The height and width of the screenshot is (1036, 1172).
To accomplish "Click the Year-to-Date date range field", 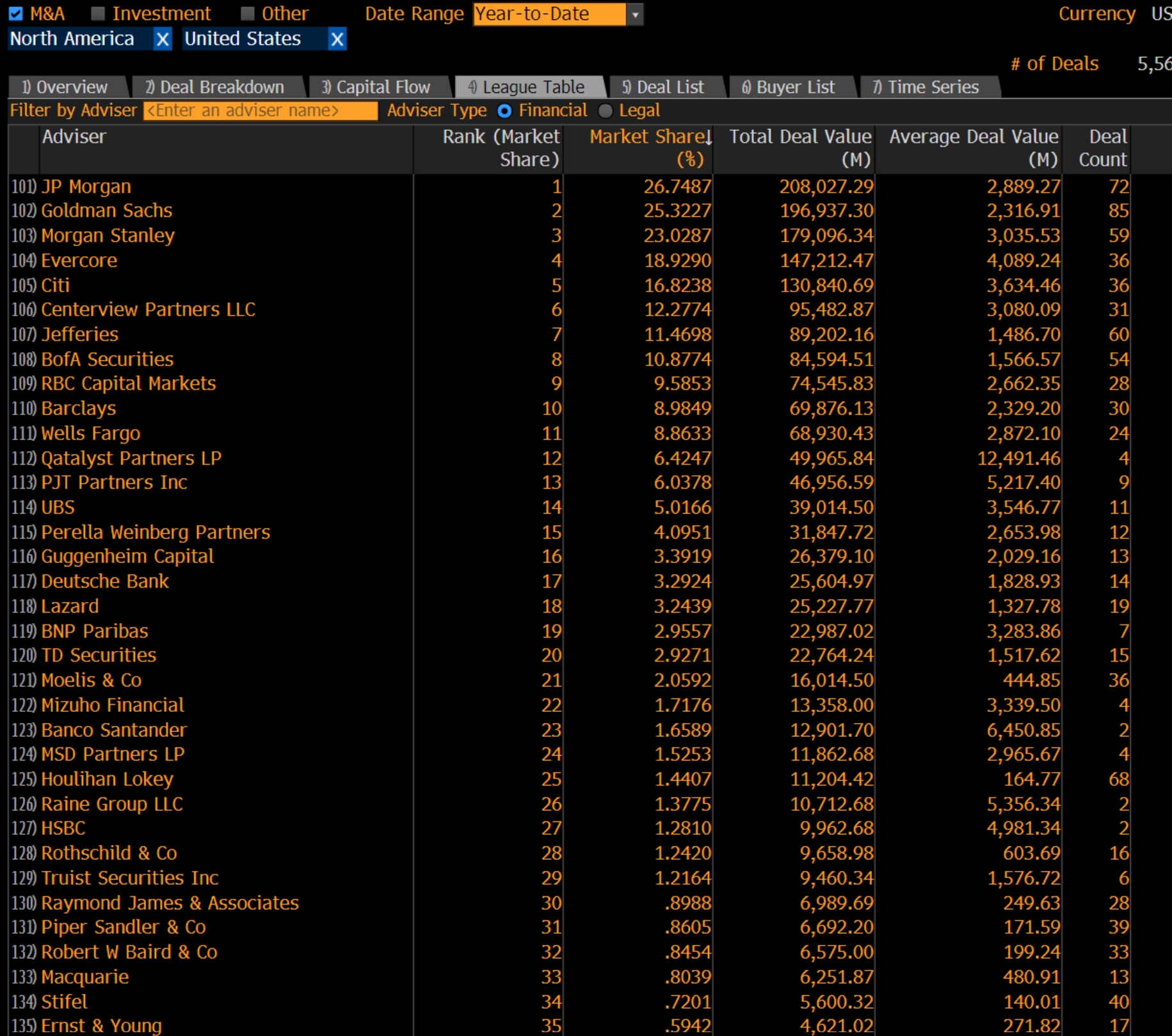I will pyautogui.click(x=549, y=14).
